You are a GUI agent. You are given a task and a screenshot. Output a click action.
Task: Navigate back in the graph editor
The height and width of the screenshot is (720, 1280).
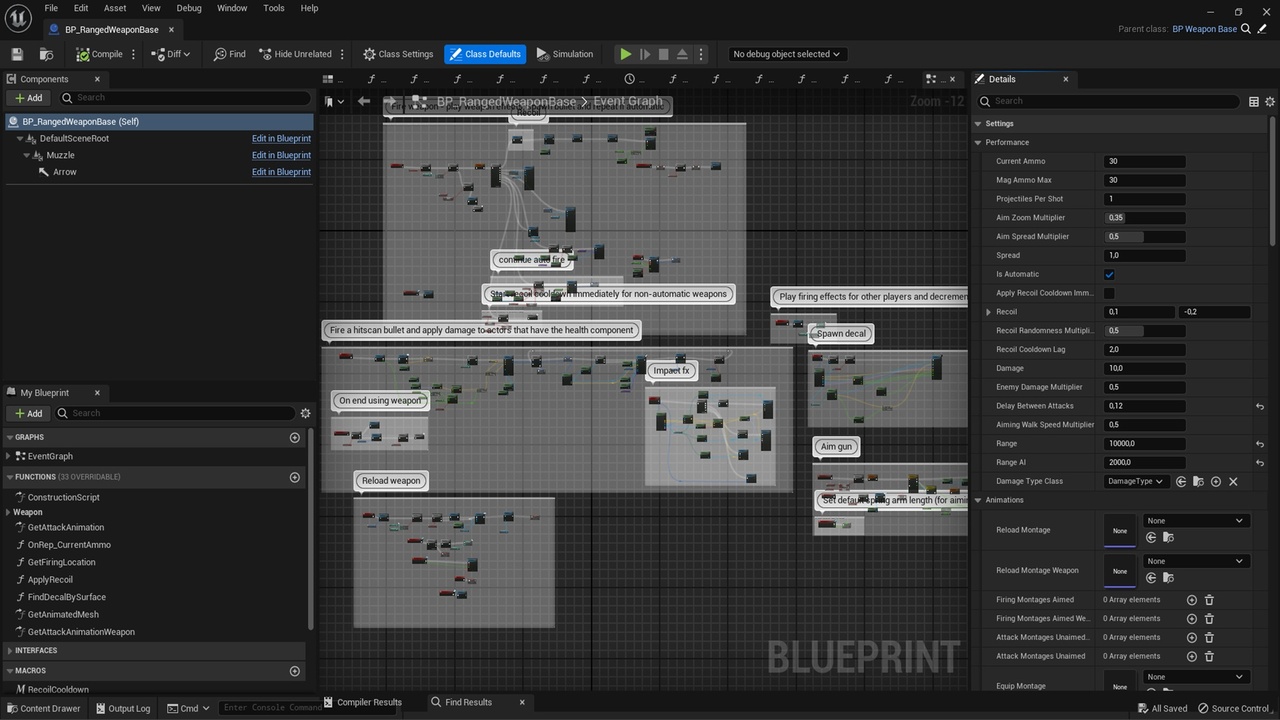tap(364, 101)
